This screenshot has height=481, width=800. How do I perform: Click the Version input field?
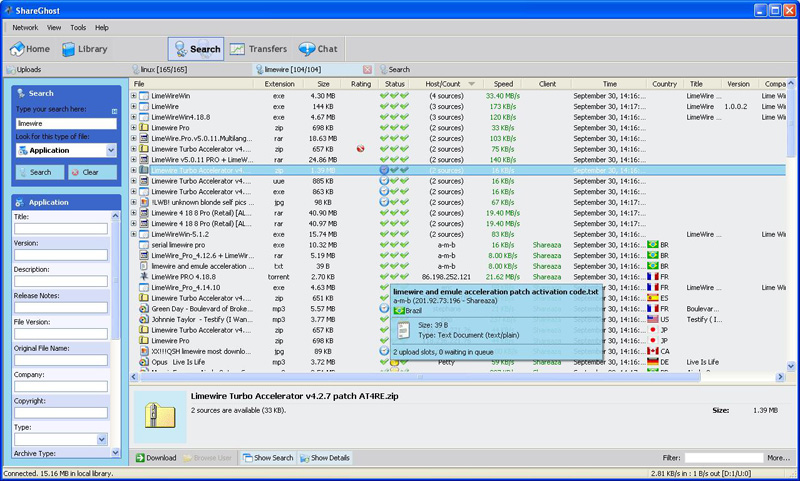(61, 255)
